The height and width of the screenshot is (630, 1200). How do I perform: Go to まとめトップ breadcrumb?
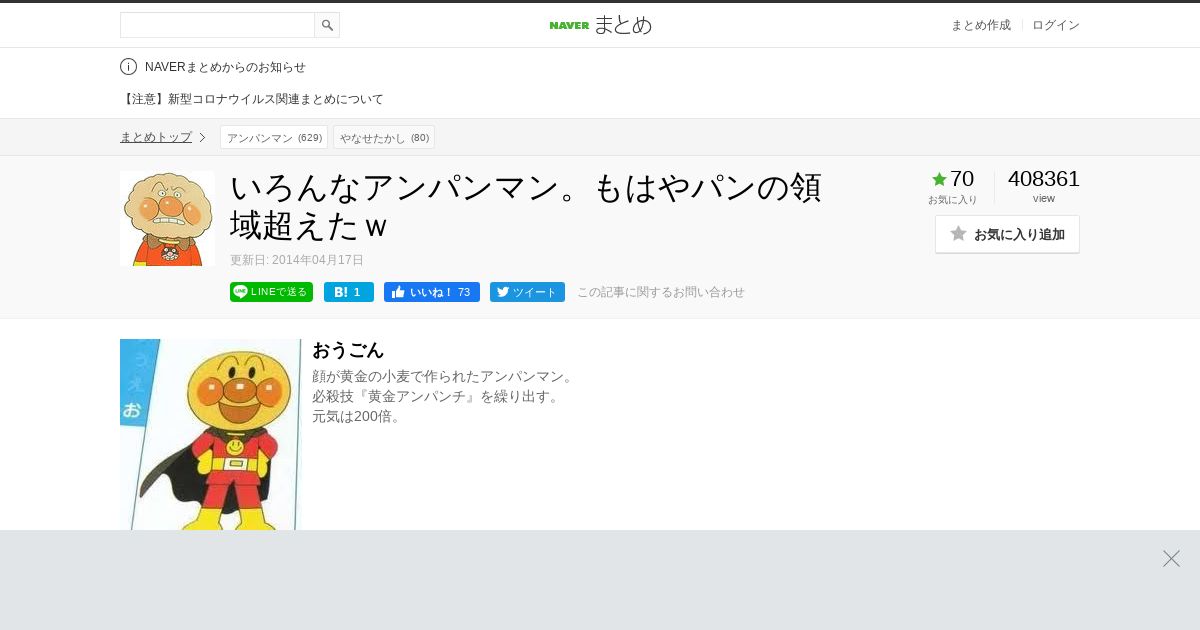156,137
